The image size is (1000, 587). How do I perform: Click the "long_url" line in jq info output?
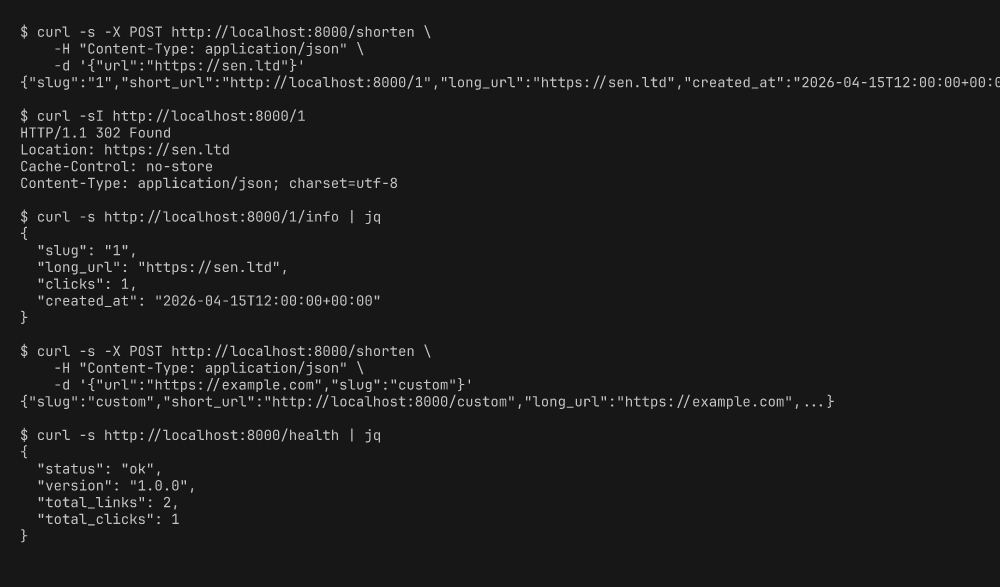pyautogui.click(x=162, y=268)
